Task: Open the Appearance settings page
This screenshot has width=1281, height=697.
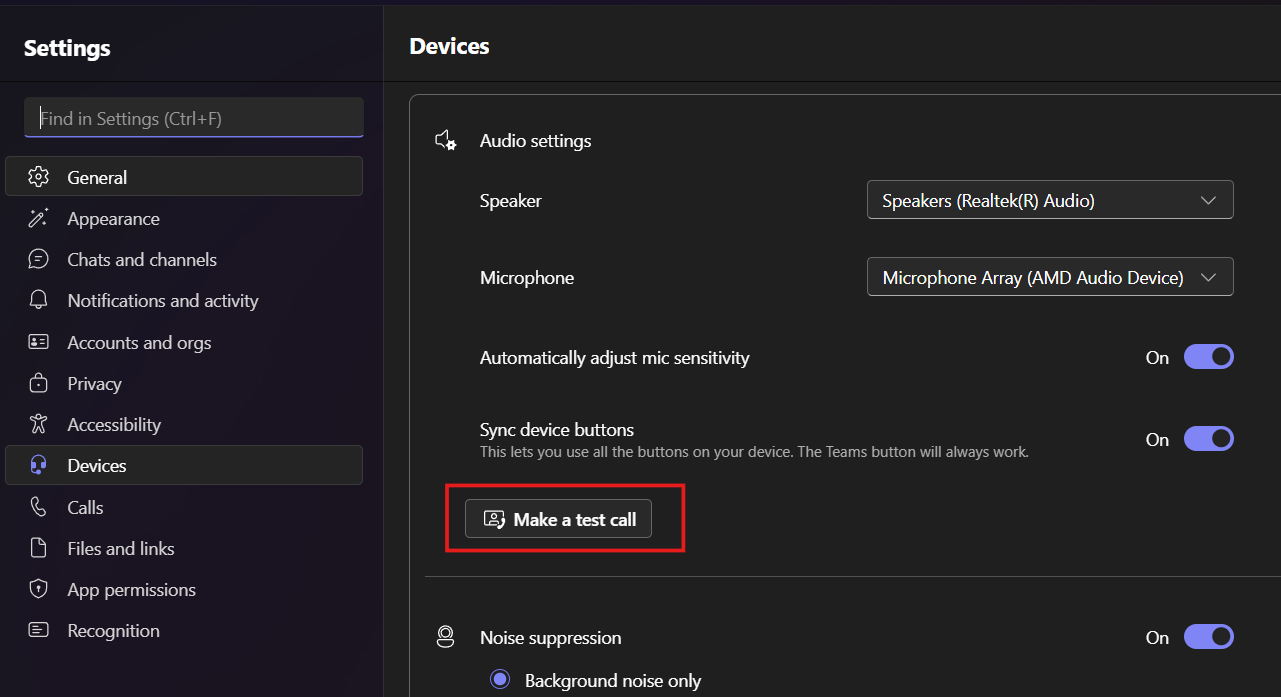Action: pos(184,218)
